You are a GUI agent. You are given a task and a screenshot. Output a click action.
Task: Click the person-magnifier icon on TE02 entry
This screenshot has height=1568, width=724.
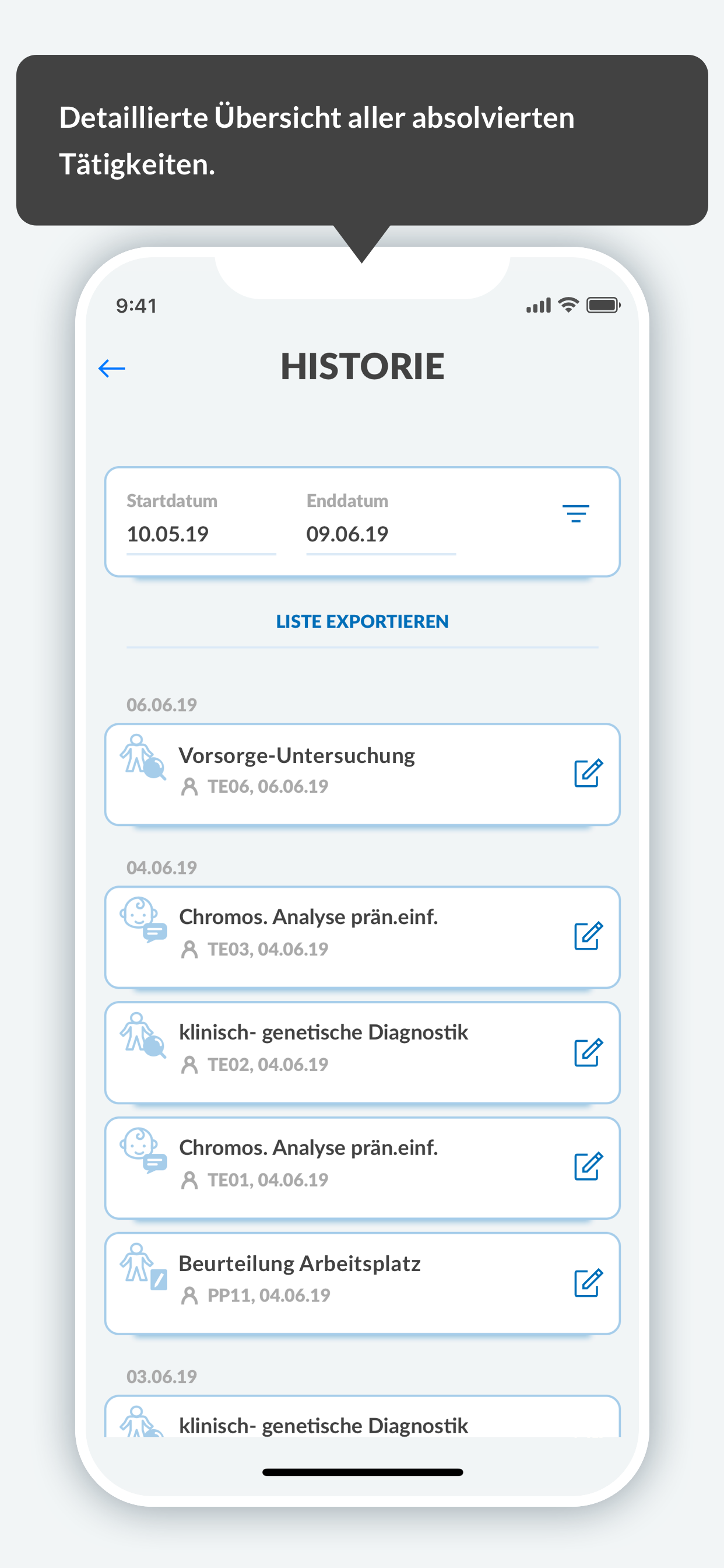pos(143,1035)
